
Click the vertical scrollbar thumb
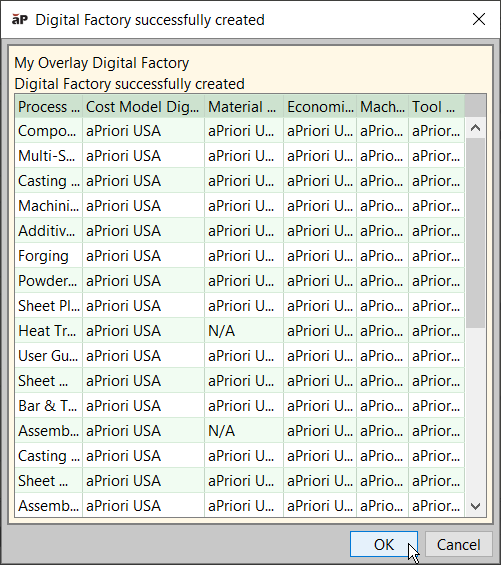[475, 233]
